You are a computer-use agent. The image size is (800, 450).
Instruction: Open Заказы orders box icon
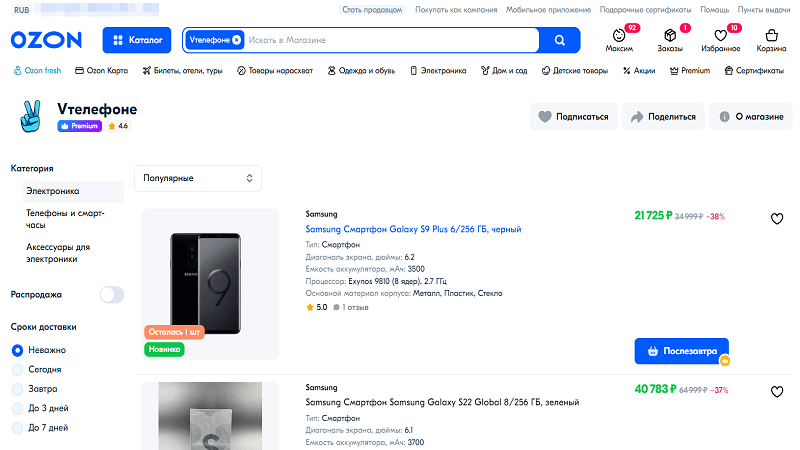(x=670, y=36)
